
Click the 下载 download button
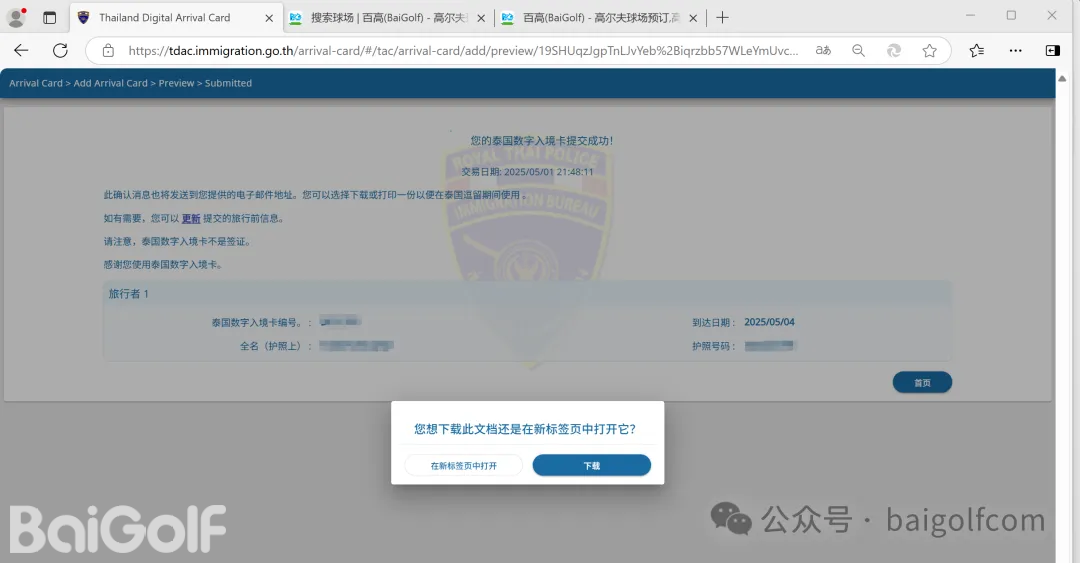[591, 466]
